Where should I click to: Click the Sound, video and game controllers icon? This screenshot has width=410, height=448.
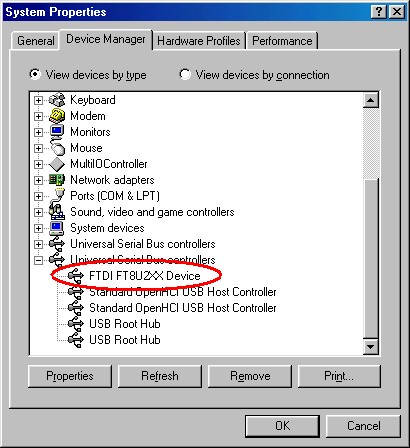(57, 212)
